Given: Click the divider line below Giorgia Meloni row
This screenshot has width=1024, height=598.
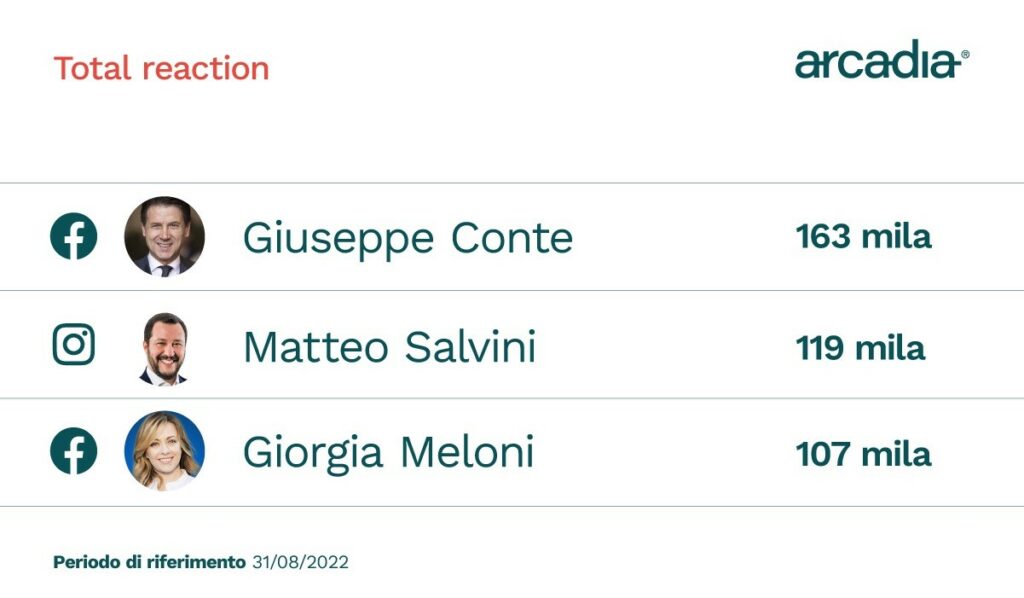Looking at the screenshot, I should point(512,507).
